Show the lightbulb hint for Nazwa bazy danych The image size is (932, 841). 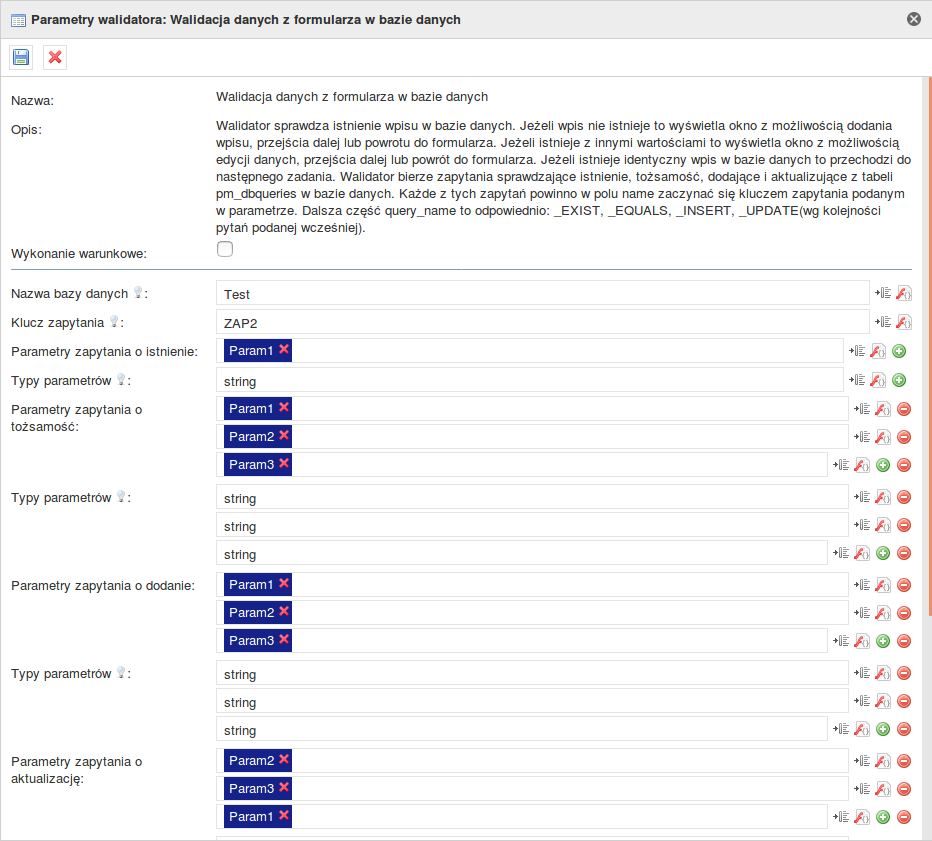click(139, 294)
